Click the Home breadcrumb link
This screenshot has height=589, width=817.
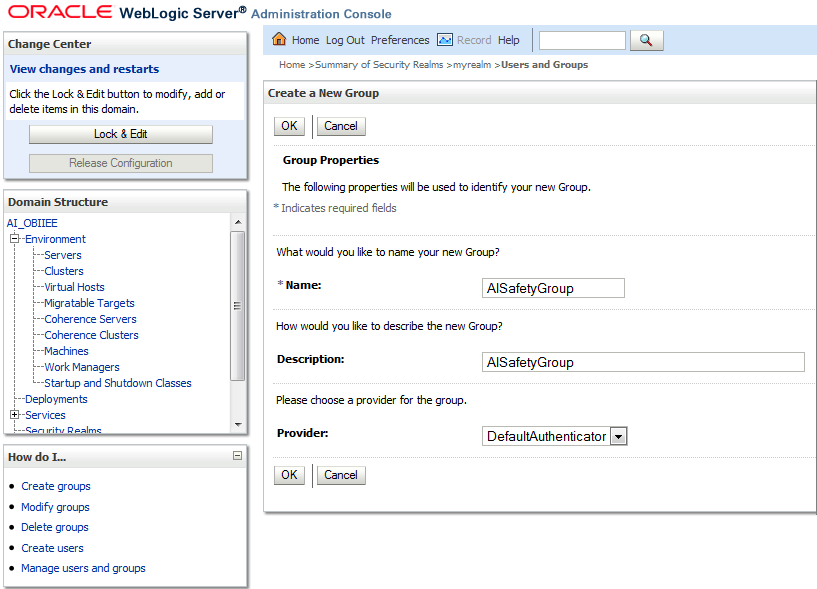coord(292,65)
